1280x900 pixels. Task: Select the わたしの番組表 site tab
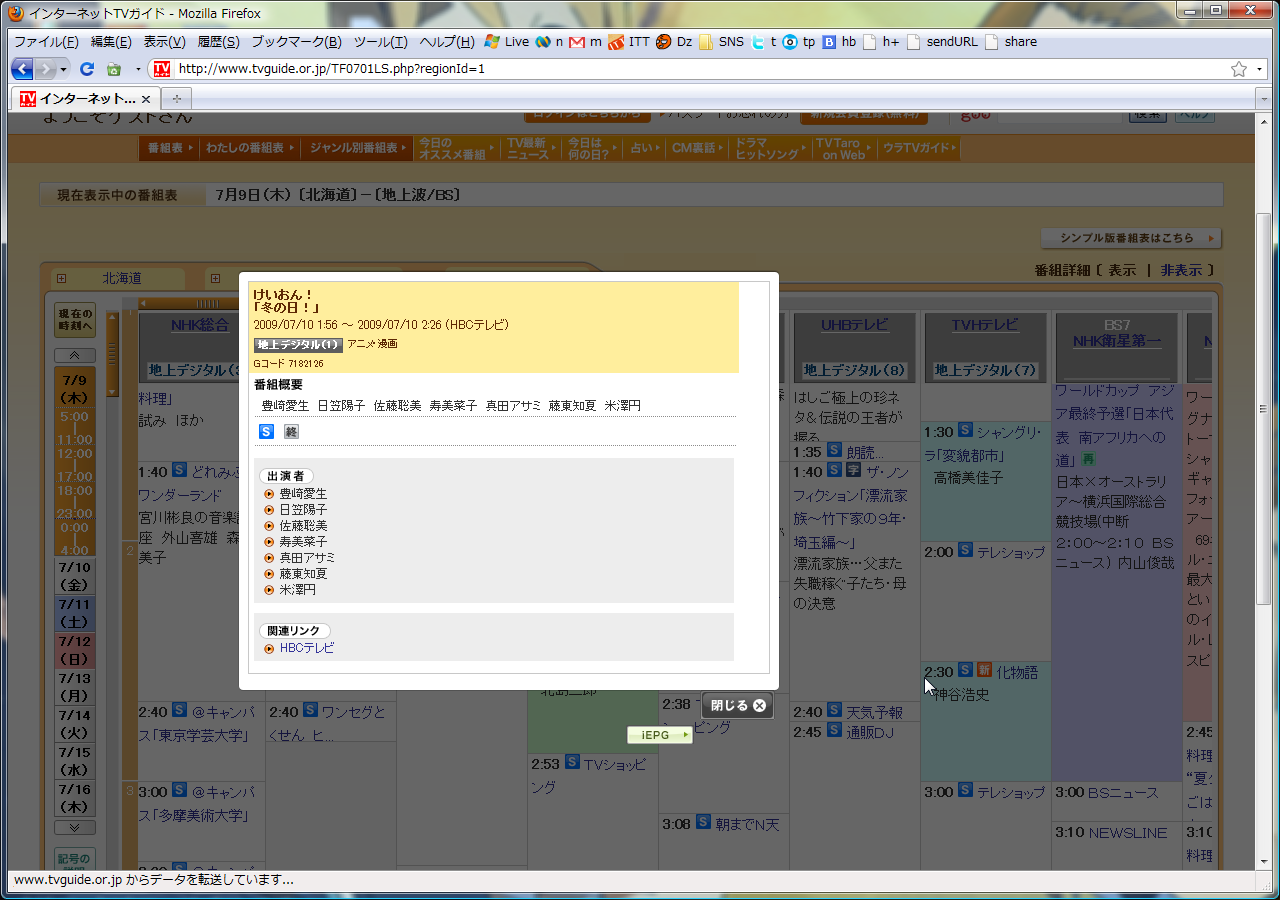251,148
